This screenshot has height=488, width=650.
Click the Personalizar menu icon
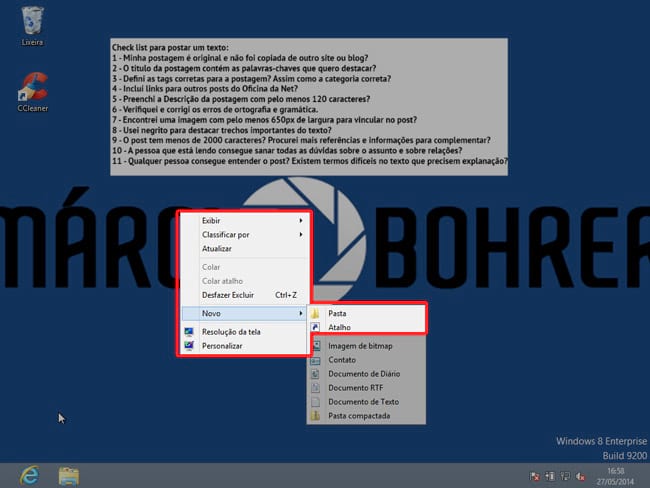point(189,346)
